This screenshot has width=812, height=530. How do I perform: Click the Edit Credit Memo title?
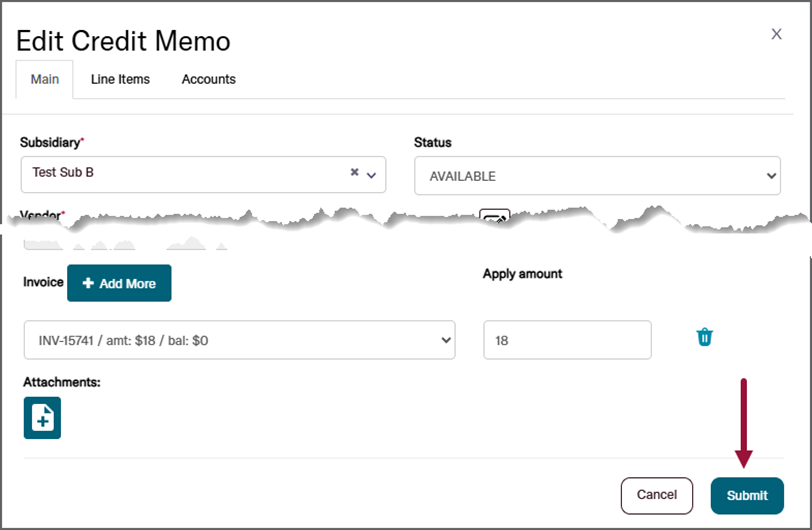coord(123,41)
